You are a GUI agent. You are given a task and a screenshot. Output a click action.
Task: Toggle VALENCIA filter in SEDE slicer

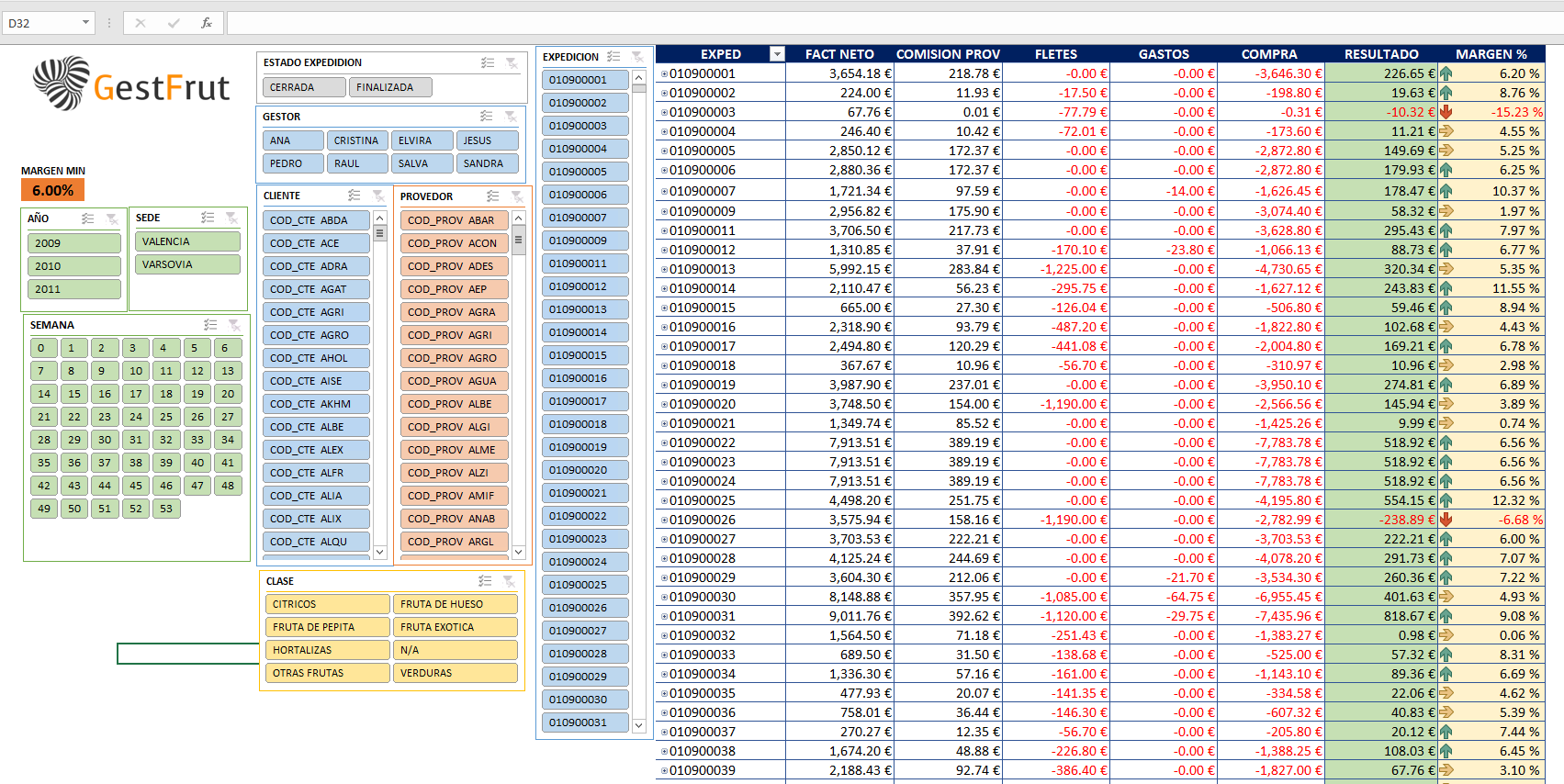click(187, 241)
